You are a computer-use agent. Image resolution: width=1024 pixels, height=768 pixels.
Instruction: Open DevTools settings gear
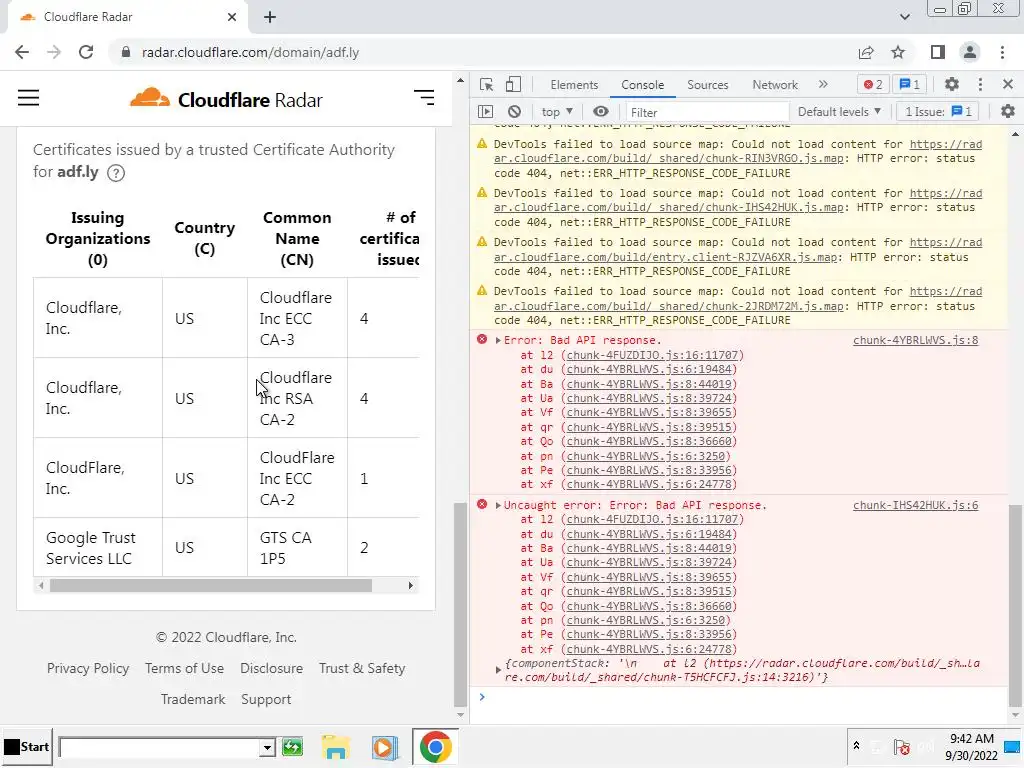[x=952, y=84]
